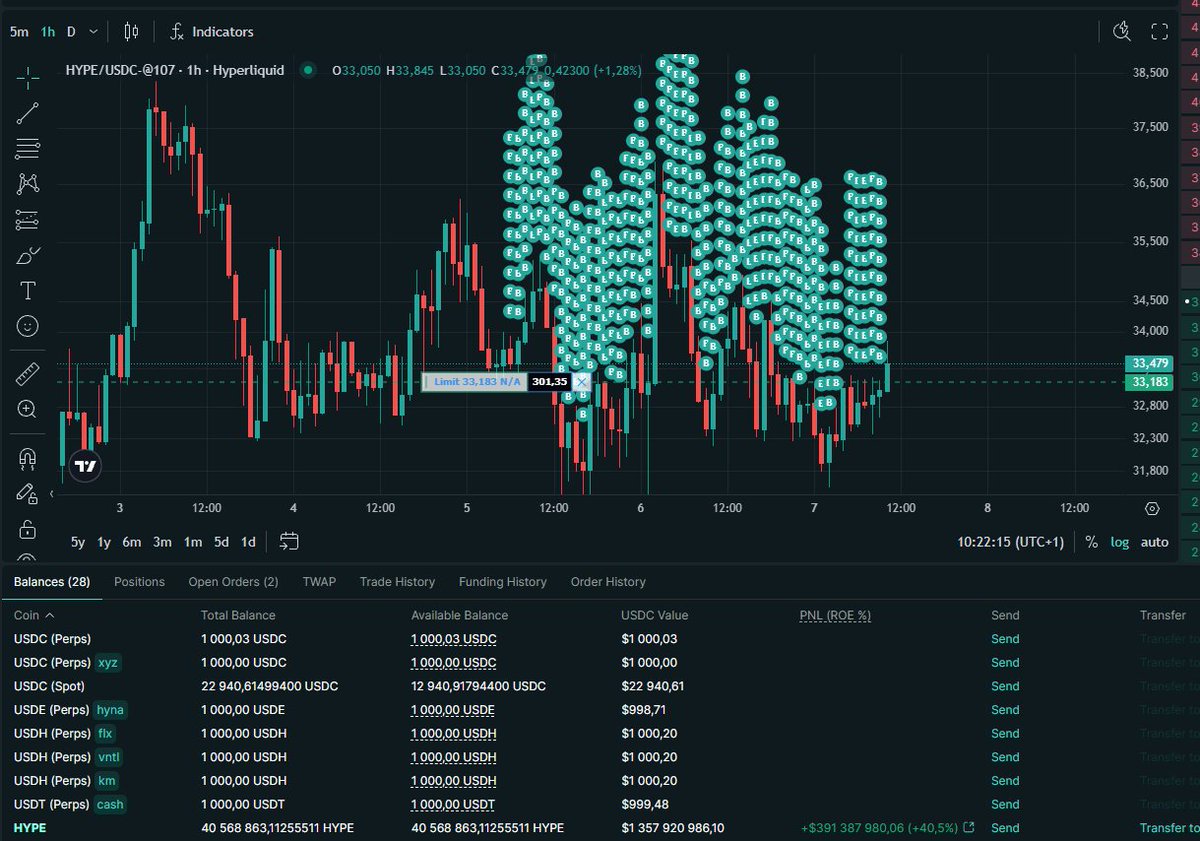Image resolution: width=1200 pixels, height=841 pixels.
Task: Open the Fibonacci retracement tool
Action: pyautogui.click(x=28, y=149)
